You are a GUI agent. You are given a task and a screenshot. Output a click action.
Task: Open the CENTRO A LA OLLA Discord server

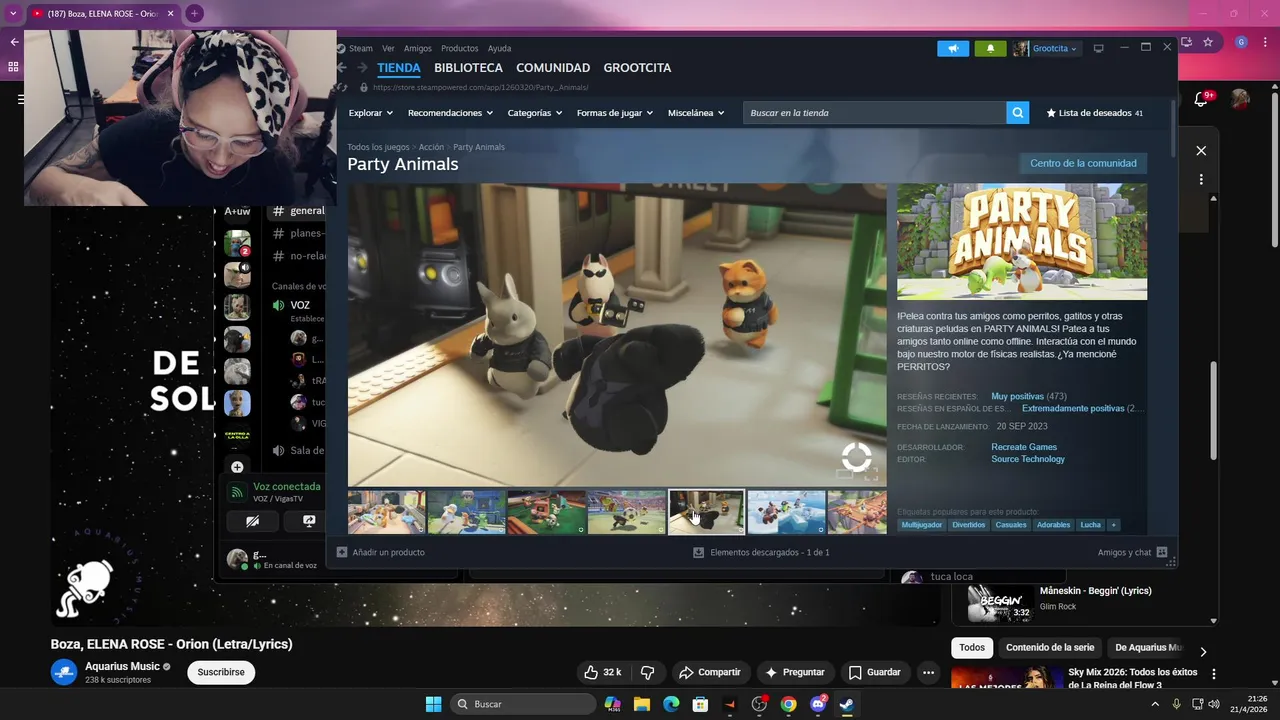click(237, 435)
